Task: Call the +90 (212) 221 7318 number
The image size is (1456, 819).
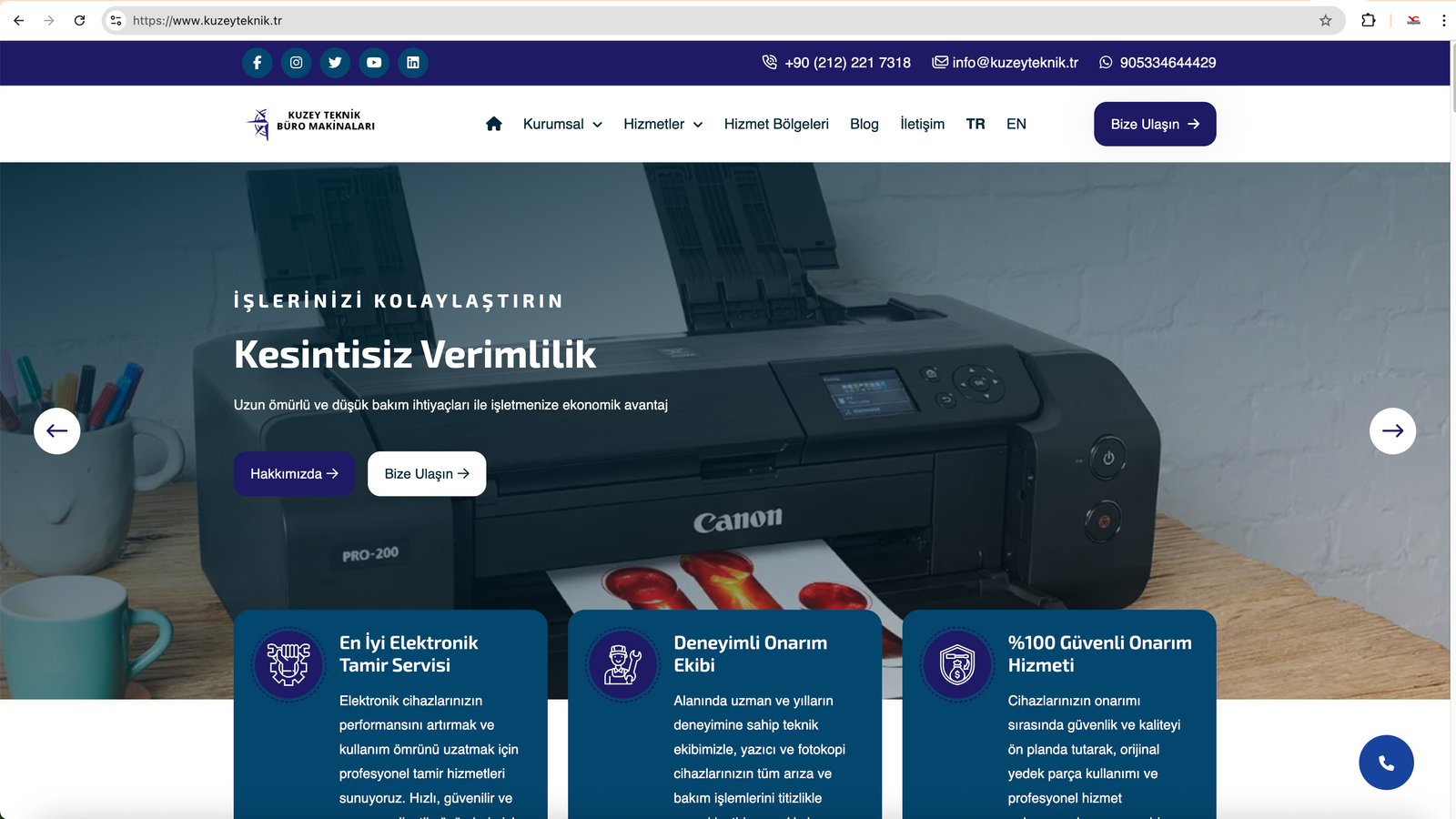Action: coord(847,63)
